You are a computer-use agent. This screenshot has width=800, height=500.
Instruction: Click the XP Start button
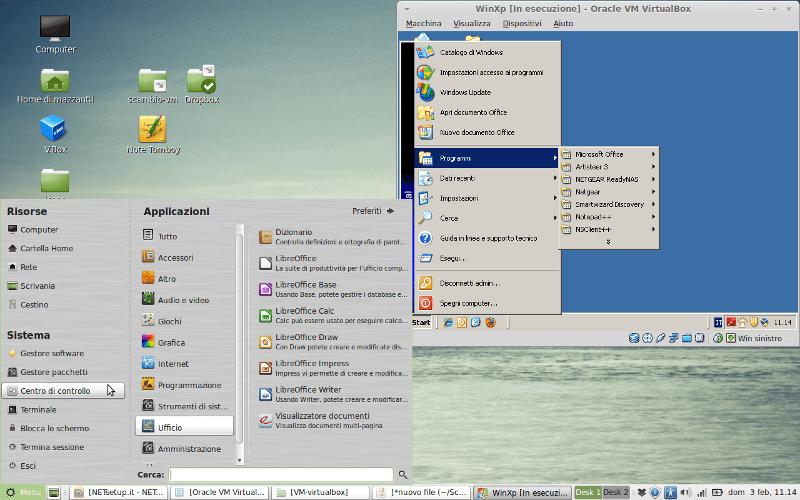pyautogui.click(x=421, y=322)
